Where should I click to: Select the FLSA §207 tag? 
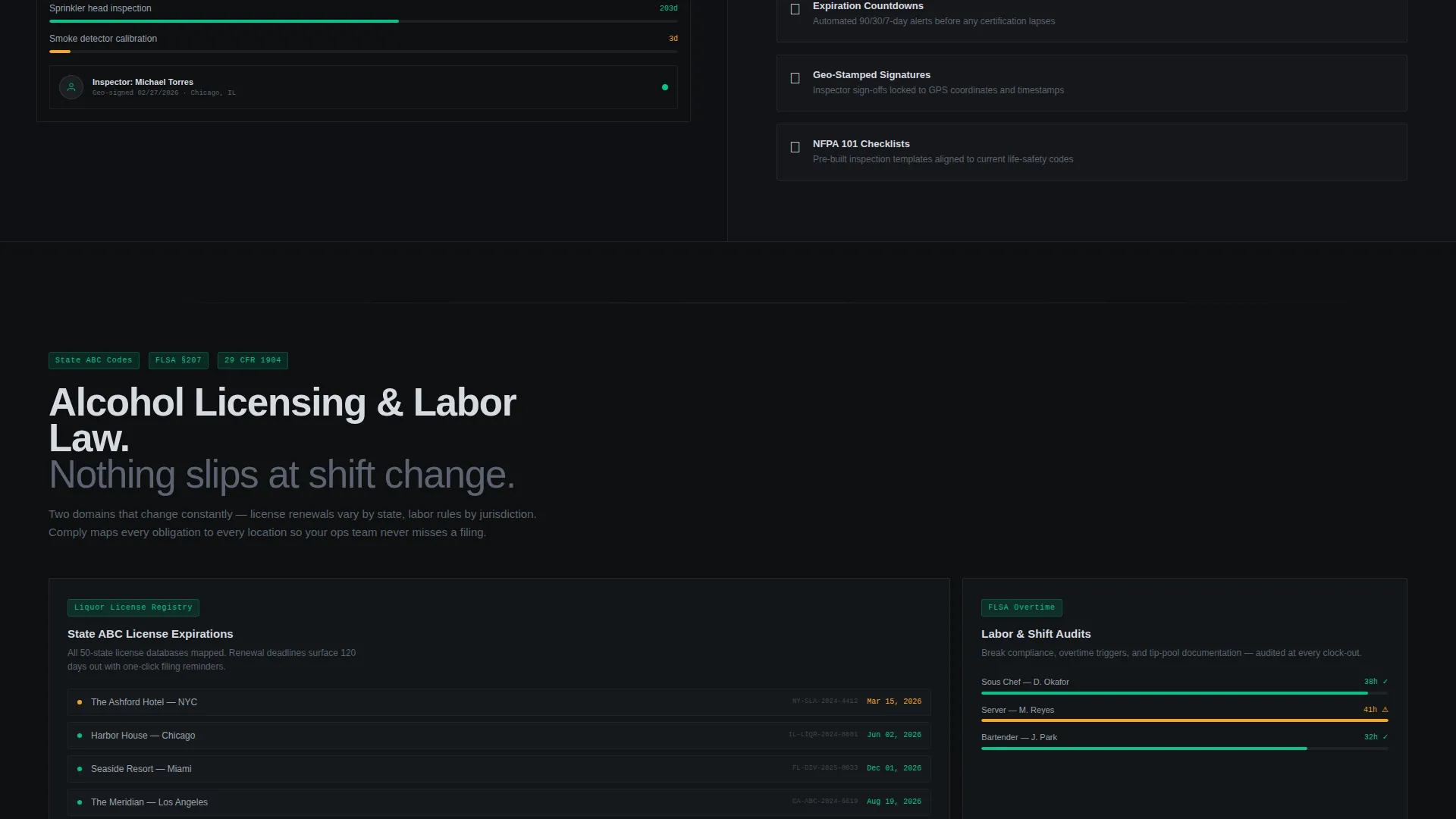pyautogui.click(x=178, y=360)
